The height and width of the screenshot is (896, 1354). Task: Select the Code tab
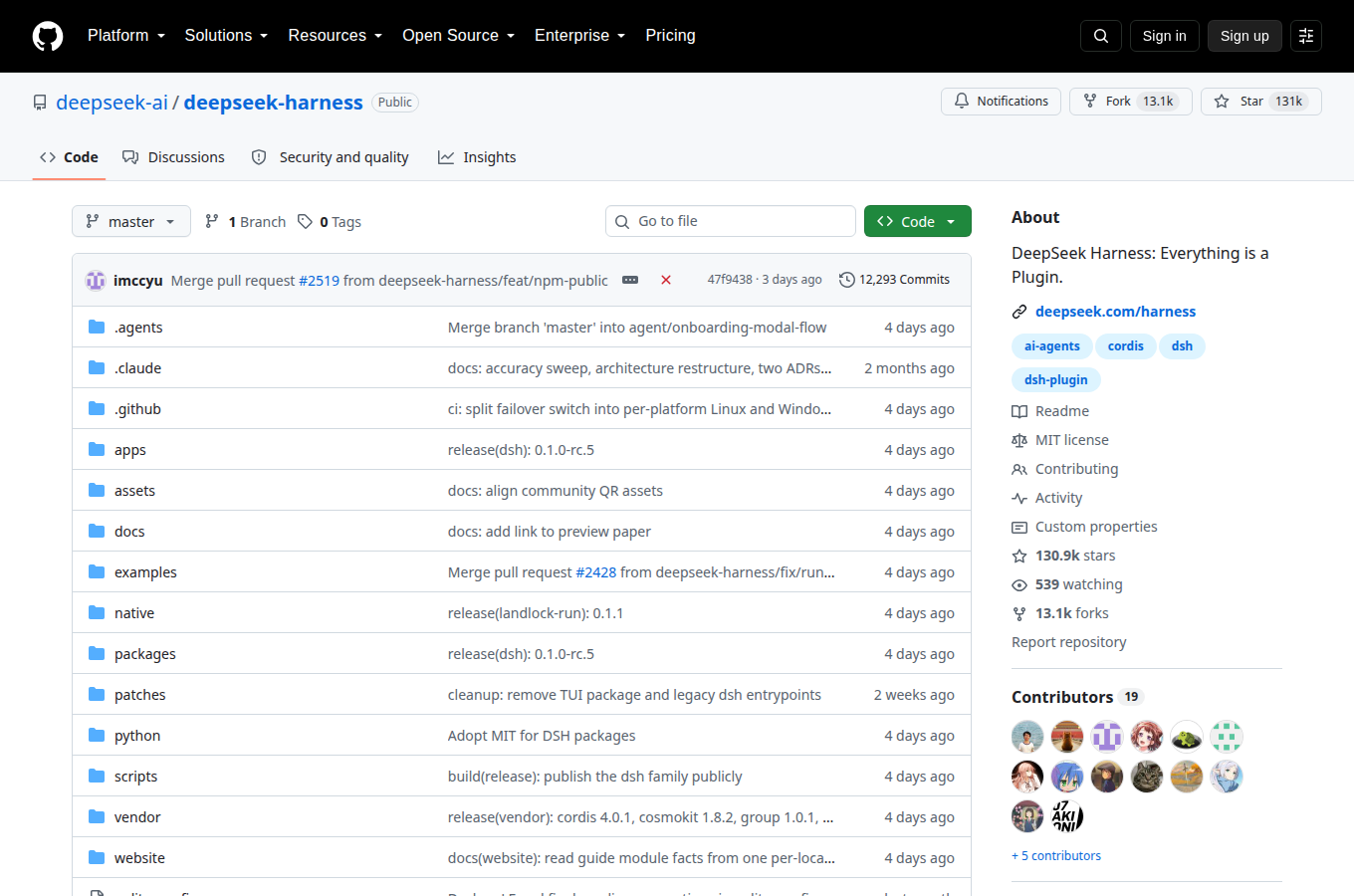pyautogui.click(x=69, y=157)
